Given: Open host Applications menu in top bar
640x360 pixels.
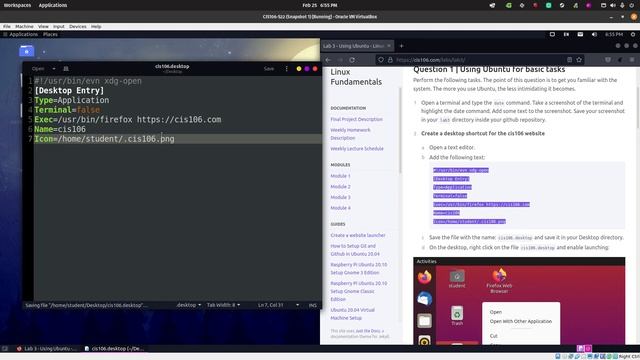Looking at the screenshot, I should [53, 5].
